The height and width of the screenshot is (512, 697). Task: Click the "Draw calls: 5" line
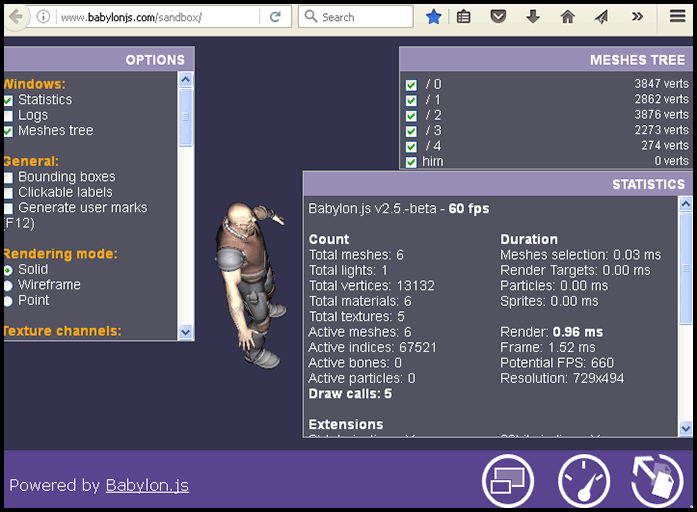point(350,394)
